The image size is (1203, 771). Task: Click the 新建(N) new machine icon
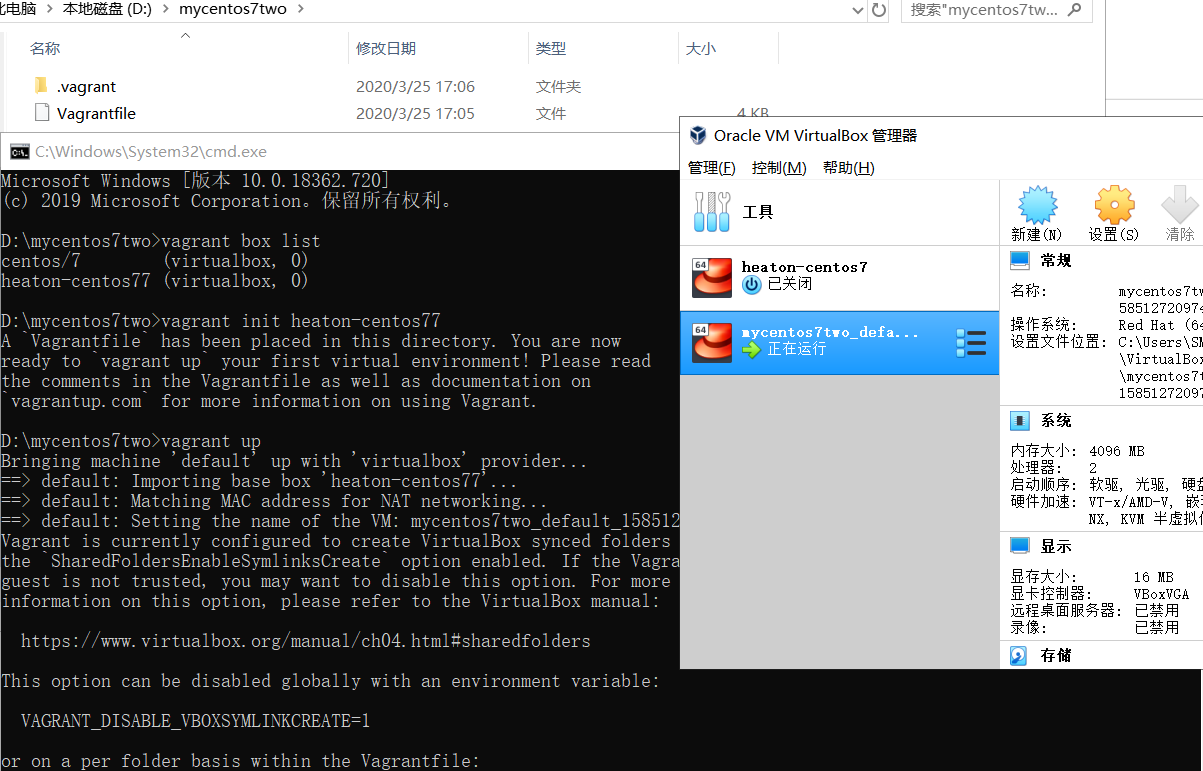[x=1037, y=205]
